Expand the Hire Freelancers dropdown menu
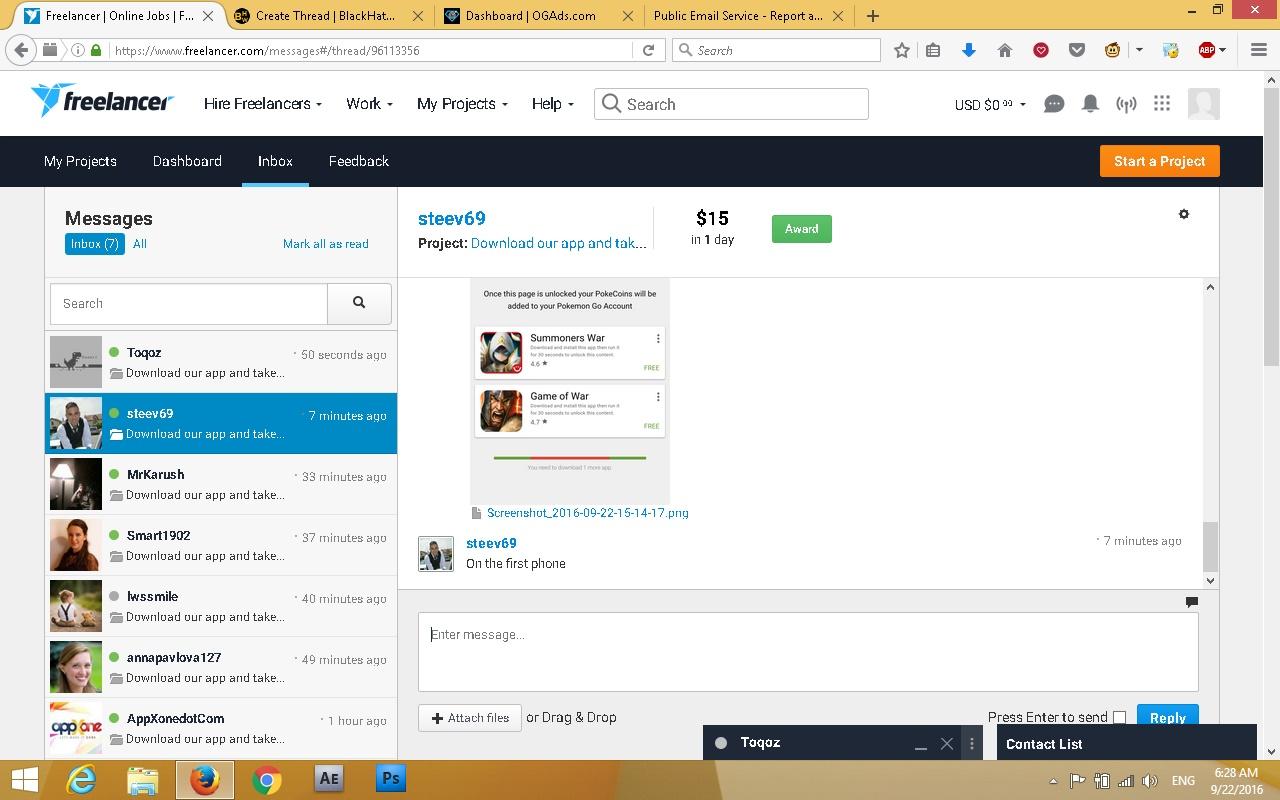Screen dimensions: 1280x800 coord(262,104)
